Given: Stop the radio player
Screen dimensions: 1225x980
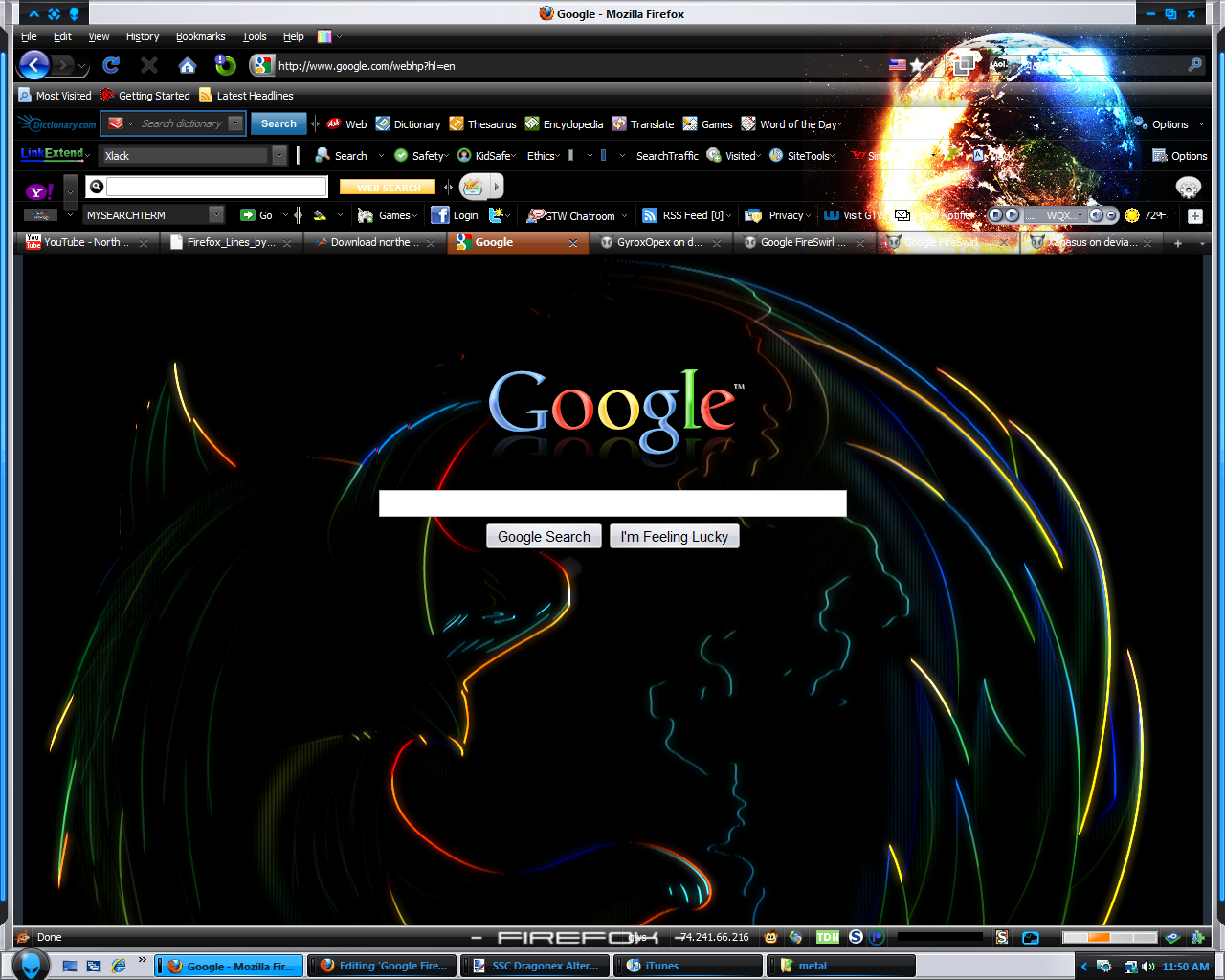Looking at the screenshot, I should 995,215.
